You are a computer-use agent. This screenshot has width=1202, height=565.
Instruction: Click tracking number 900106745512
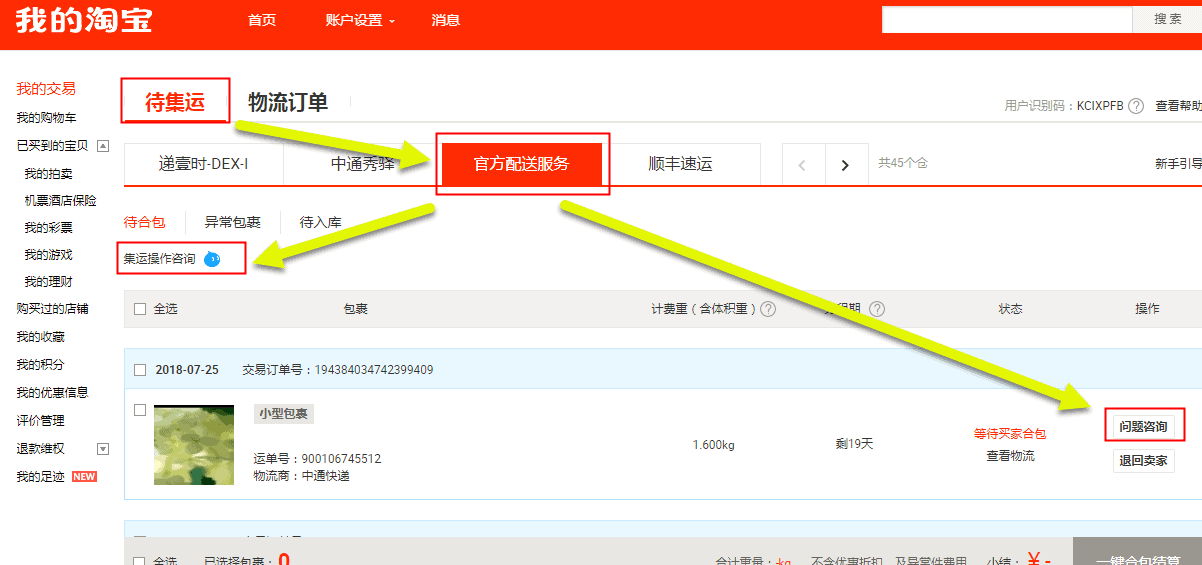tap(341, 459)
